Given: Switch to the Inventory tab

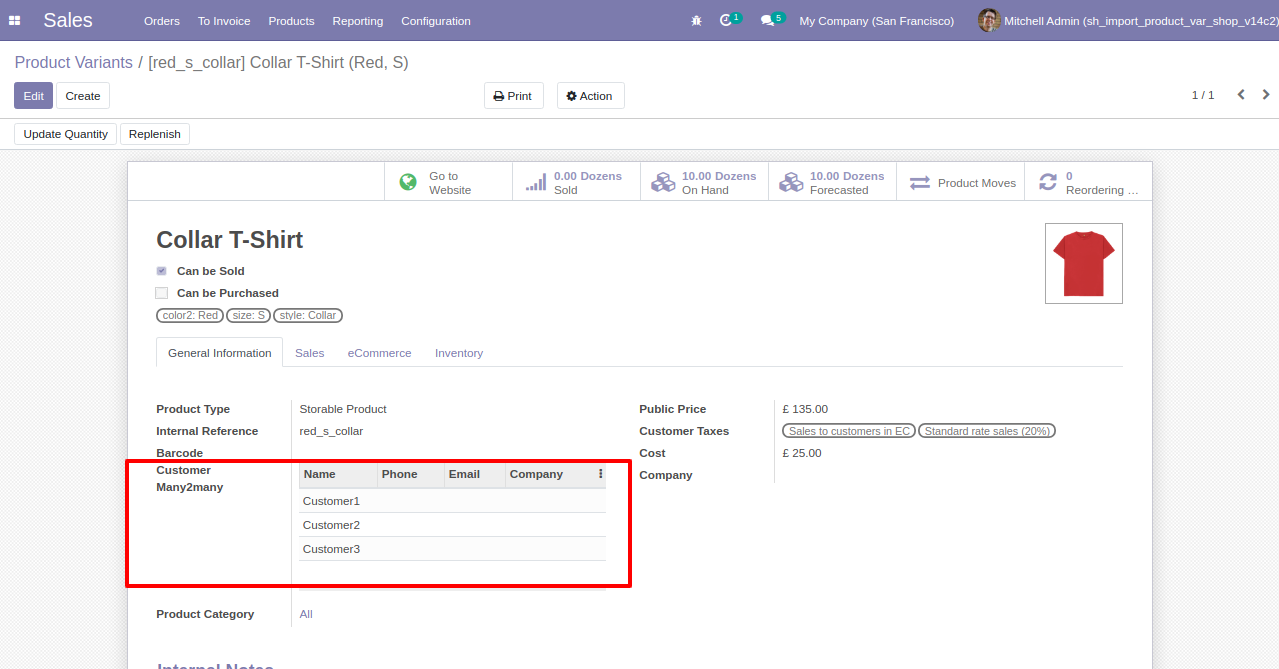Looking at the screenshot, I should coord(459,353).
